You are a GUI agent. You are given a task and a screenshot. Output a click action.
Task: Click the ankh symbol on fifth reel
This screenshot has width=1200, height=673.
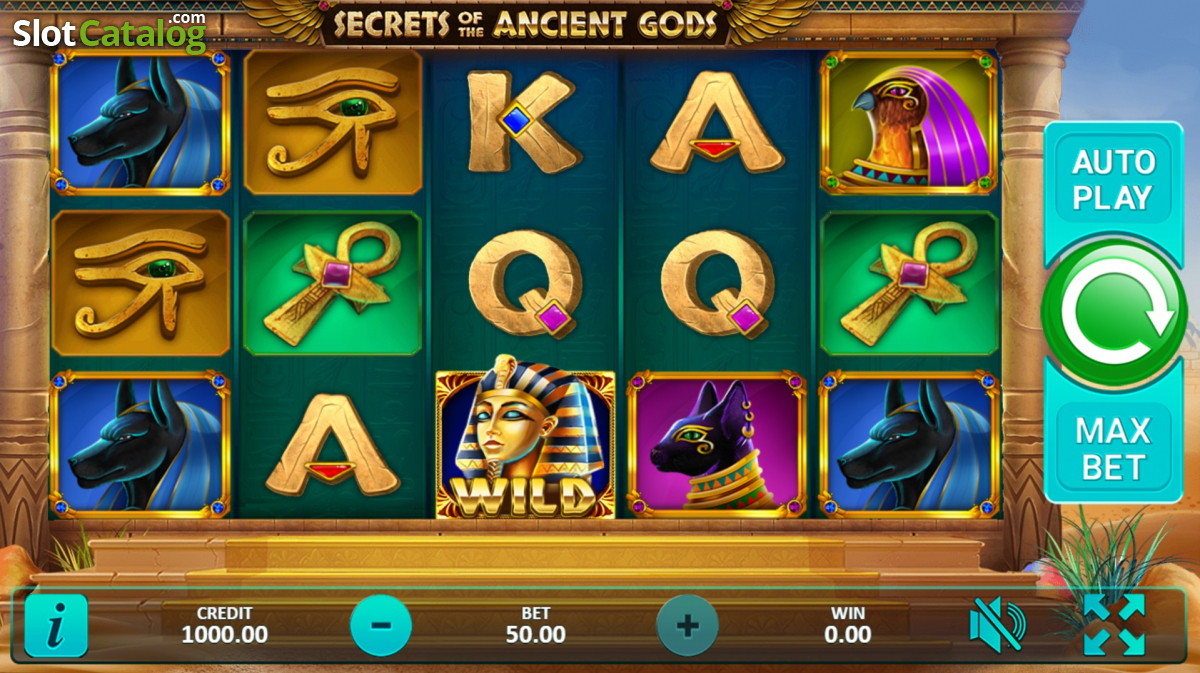click(909, 284)
